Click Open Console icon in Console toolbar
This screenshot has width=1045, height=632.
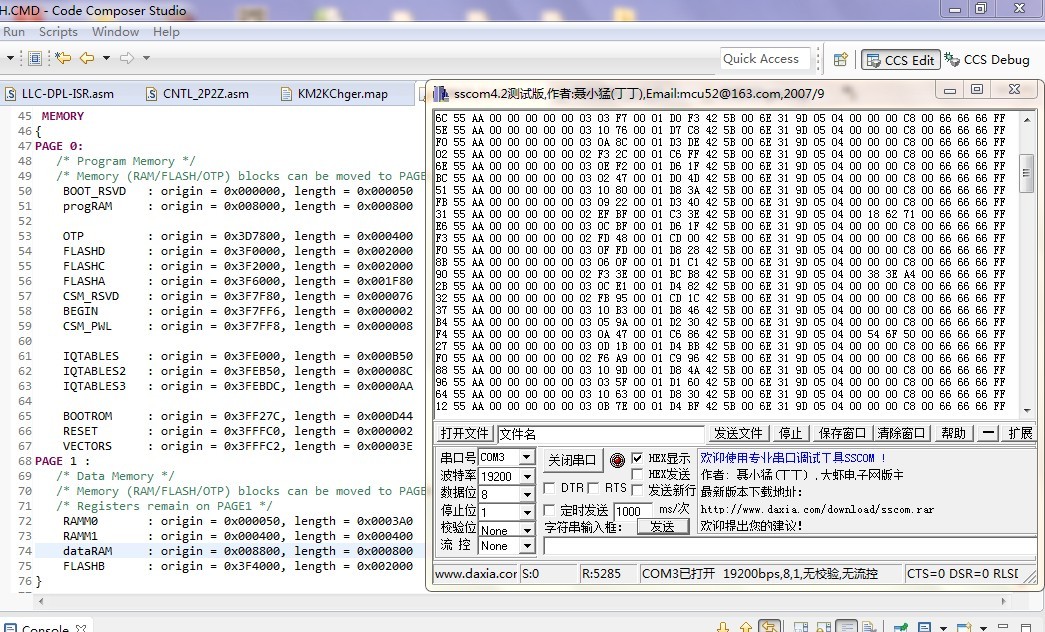(x=963, y=627)
